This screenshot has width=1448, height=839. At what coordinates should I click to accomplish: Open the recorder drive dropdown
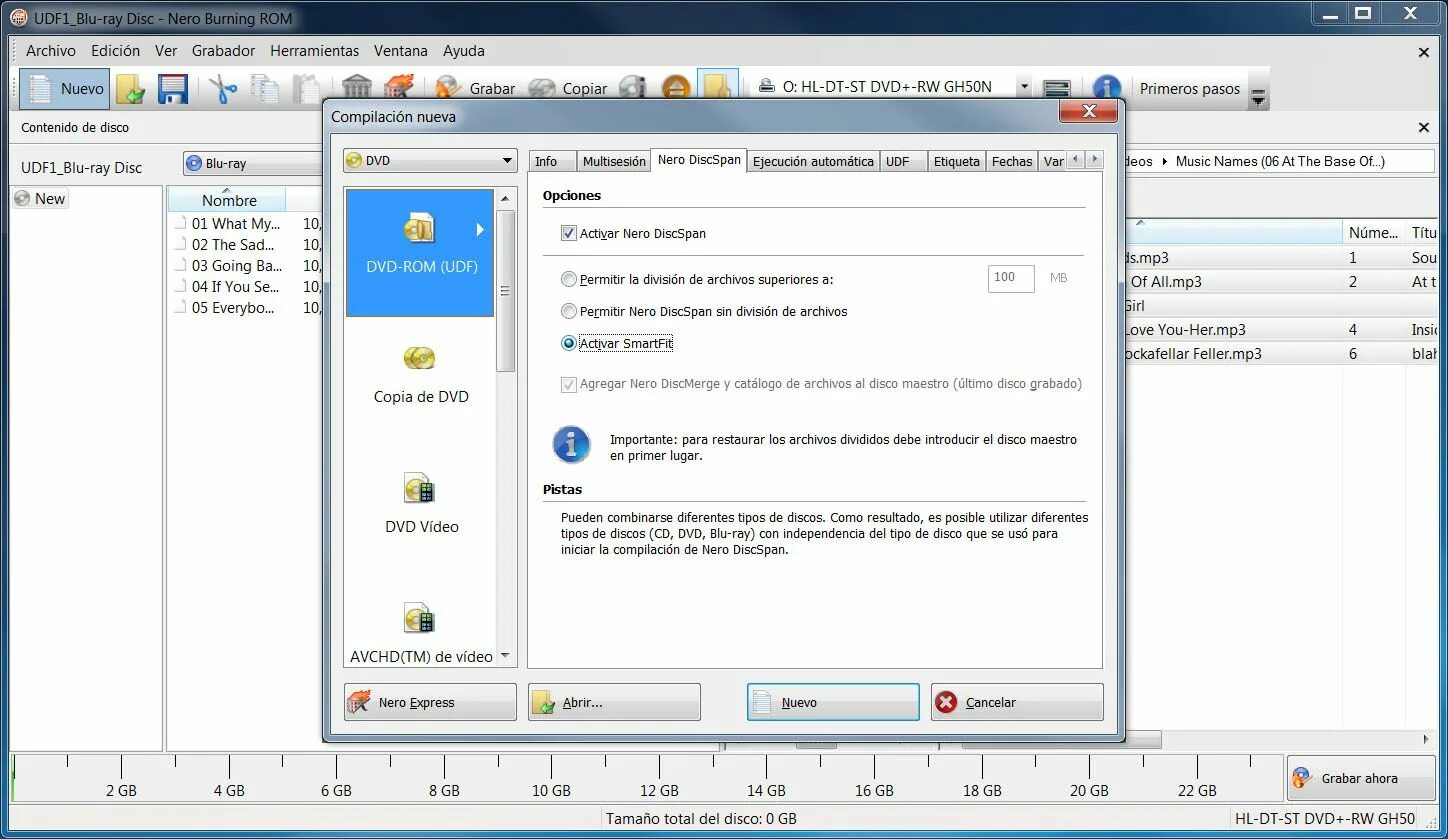pyautogui.click(x=1024, y=87)
